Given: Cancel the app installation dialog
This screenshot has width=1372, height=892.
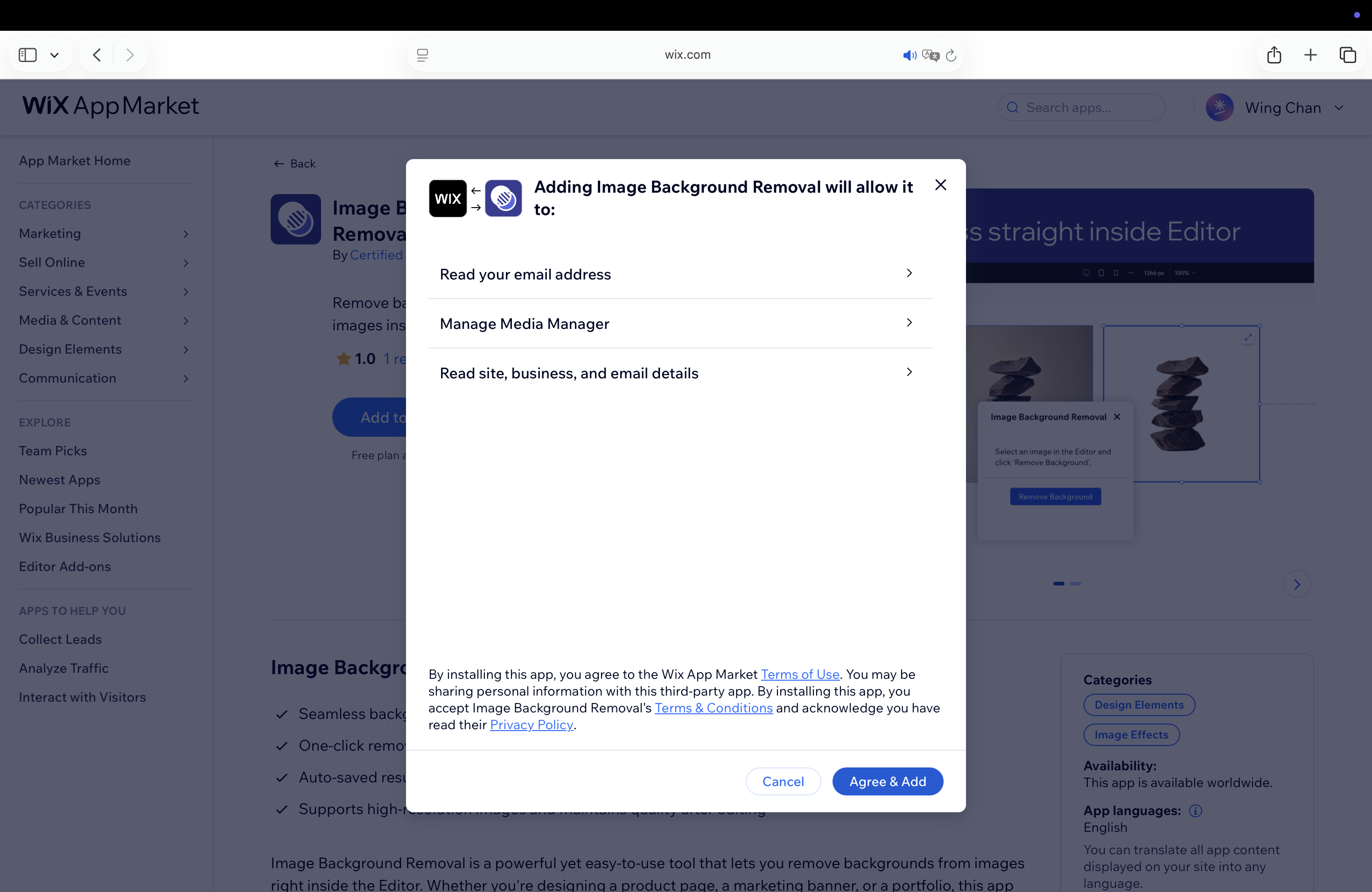Looking at the screenshot, I should [x=783, y=781].
